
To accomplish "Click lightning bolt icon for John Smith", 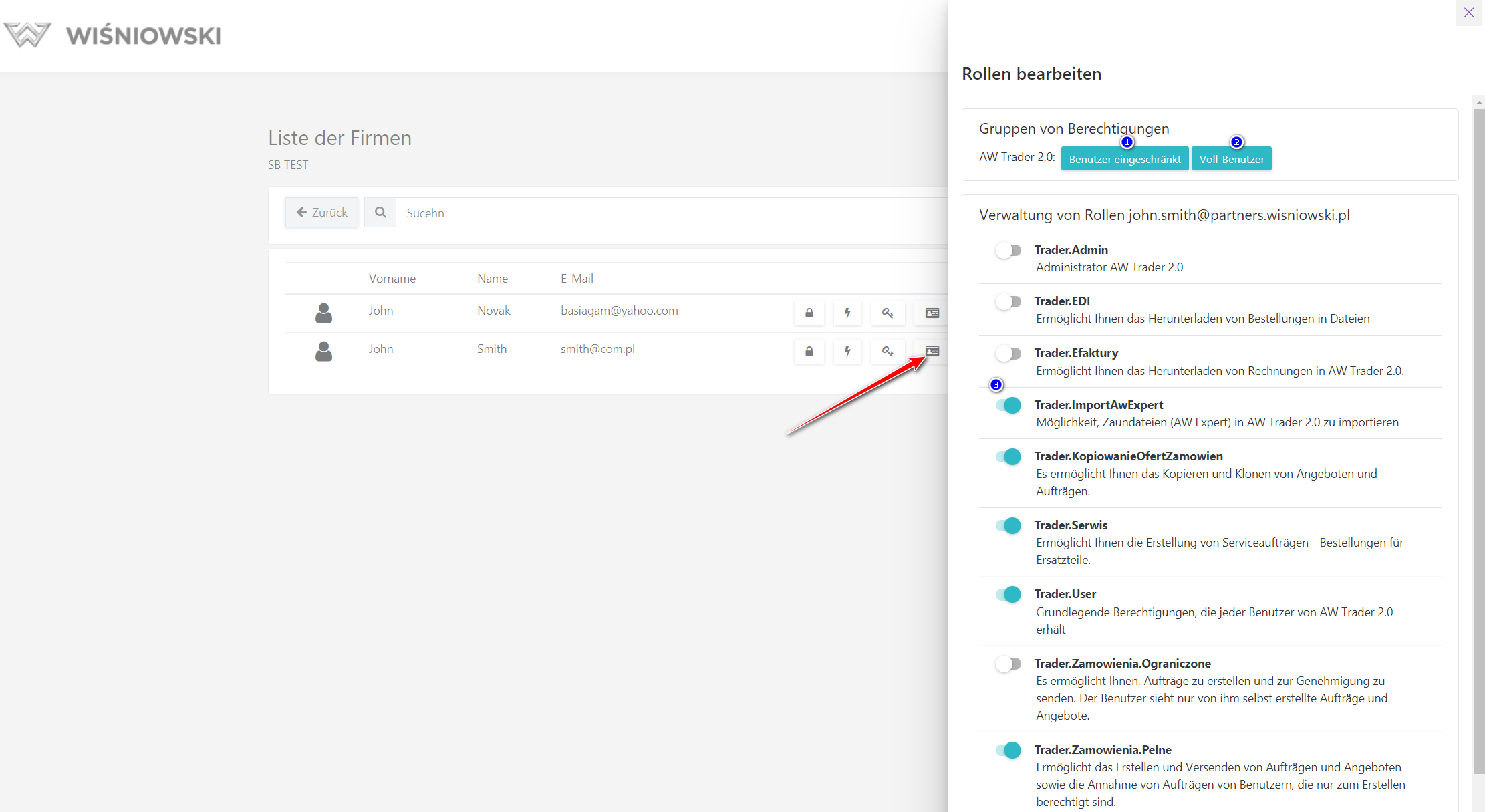I will tap(847, 351).
